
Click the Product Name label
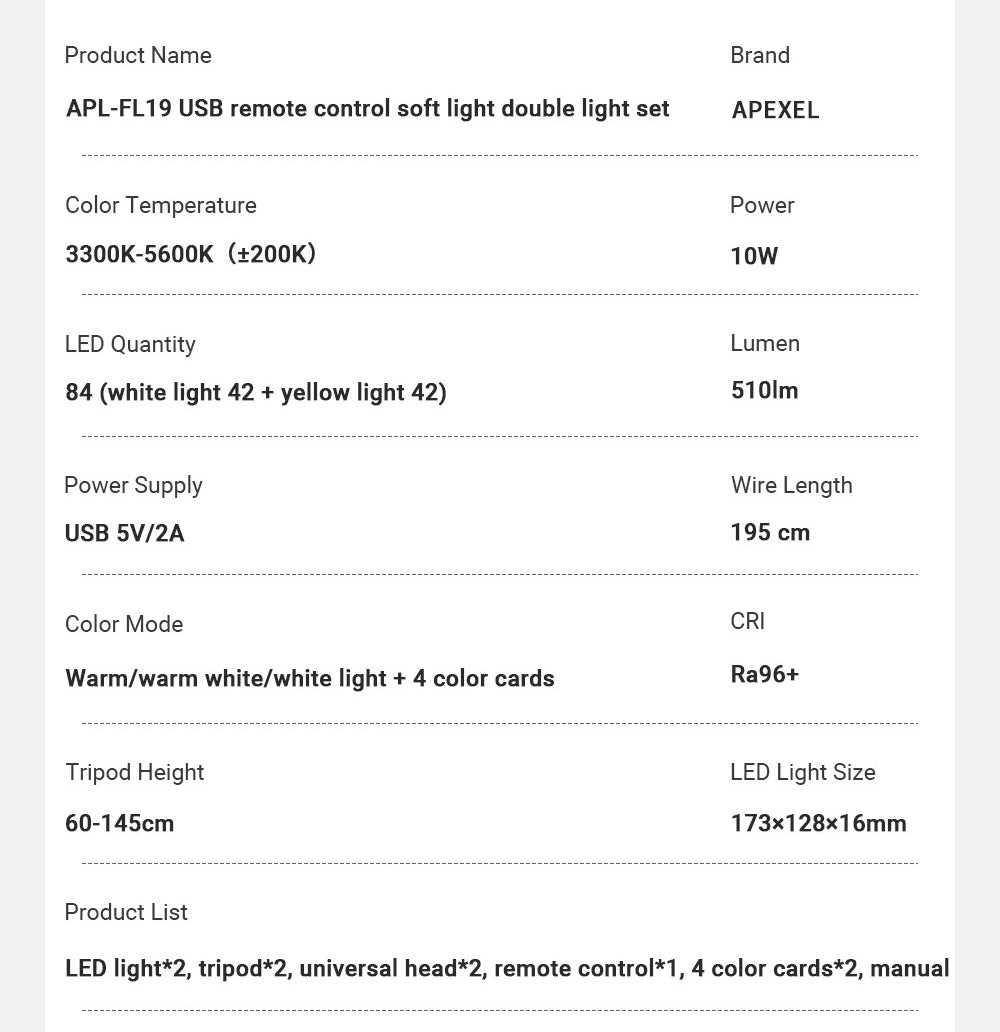click(x=138, y=55)
